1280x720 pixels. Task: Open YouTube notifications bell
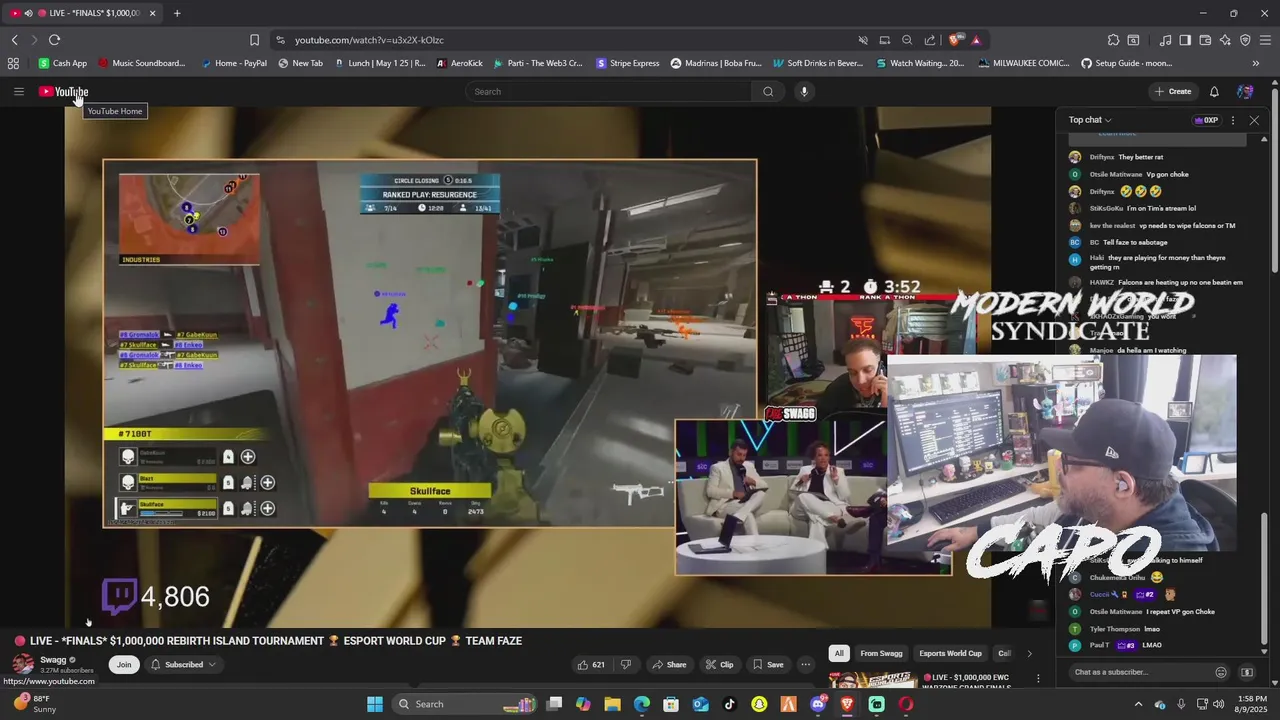click(x=1214, y=91)
